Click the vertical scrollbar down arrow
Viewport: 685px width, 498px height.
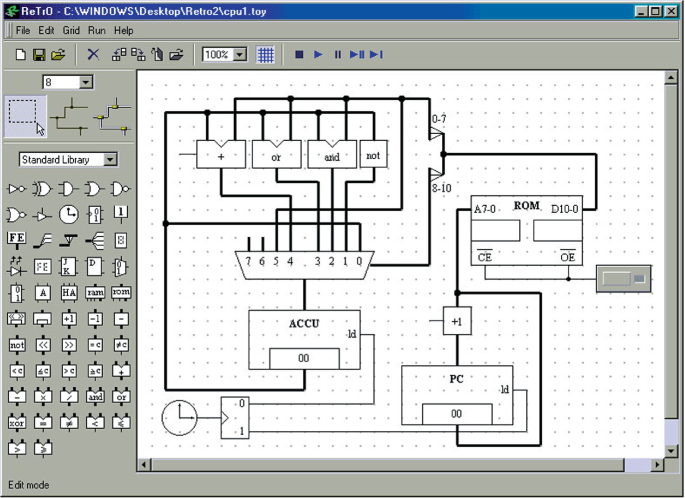click(671, 449)
